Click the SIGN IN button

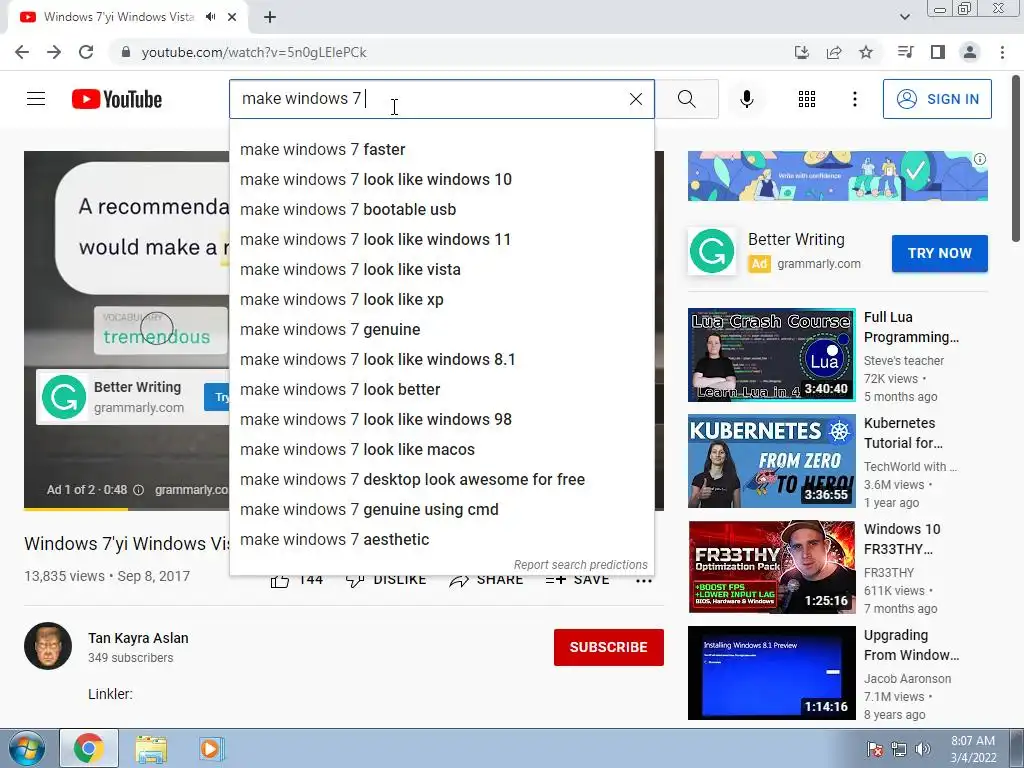(937, 99)
